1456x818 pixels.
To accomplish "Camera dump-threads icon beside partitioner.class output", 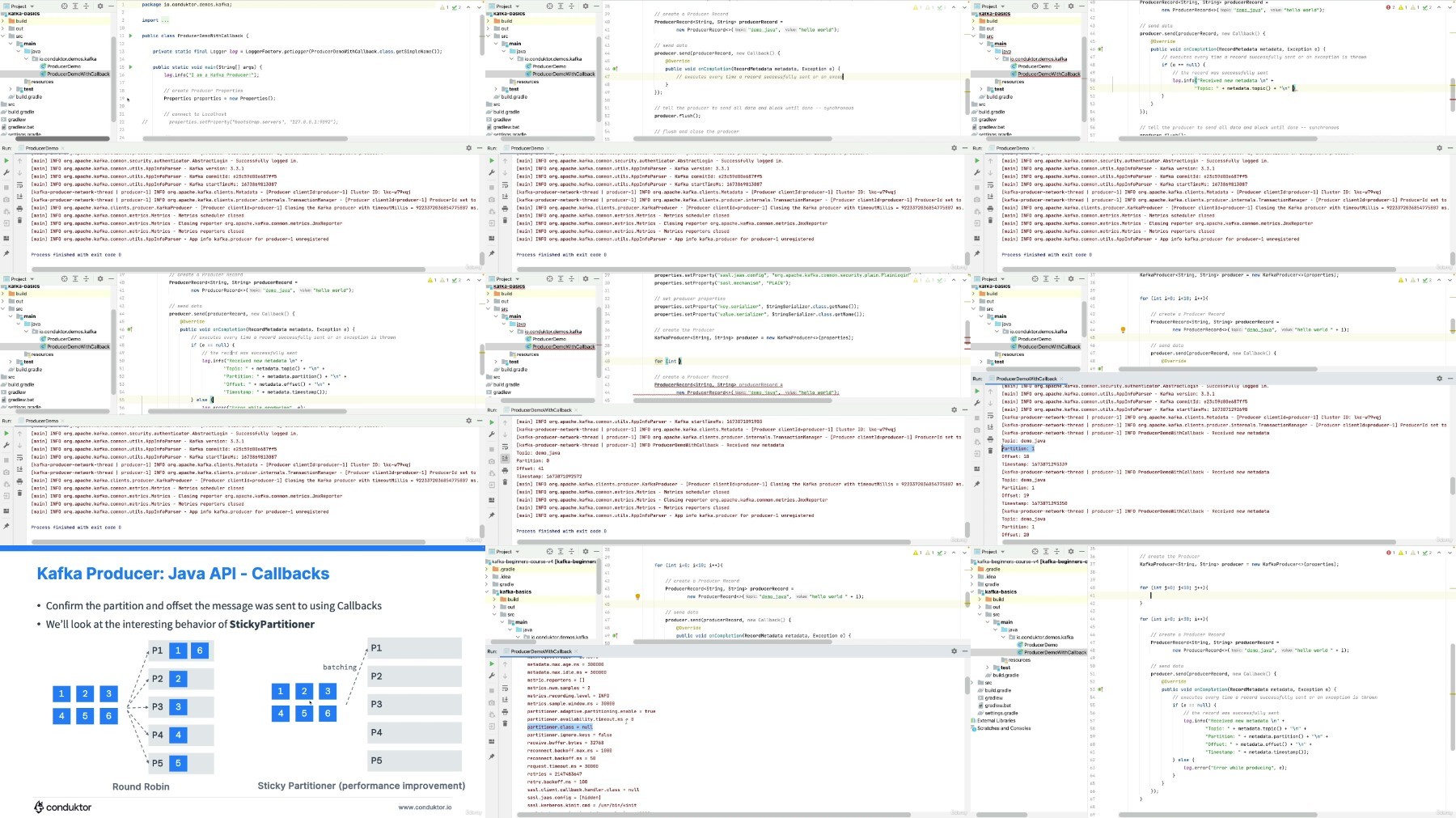I will (x=492, y=703).
